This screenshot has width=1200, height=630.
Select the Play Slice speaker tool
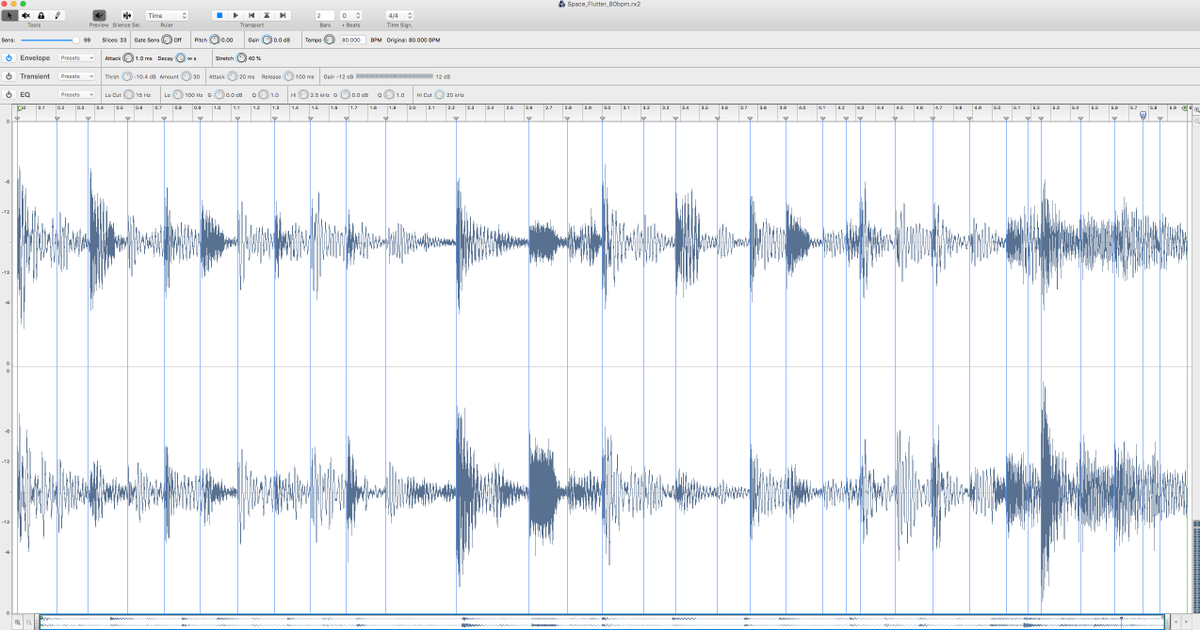pos(25,16)
